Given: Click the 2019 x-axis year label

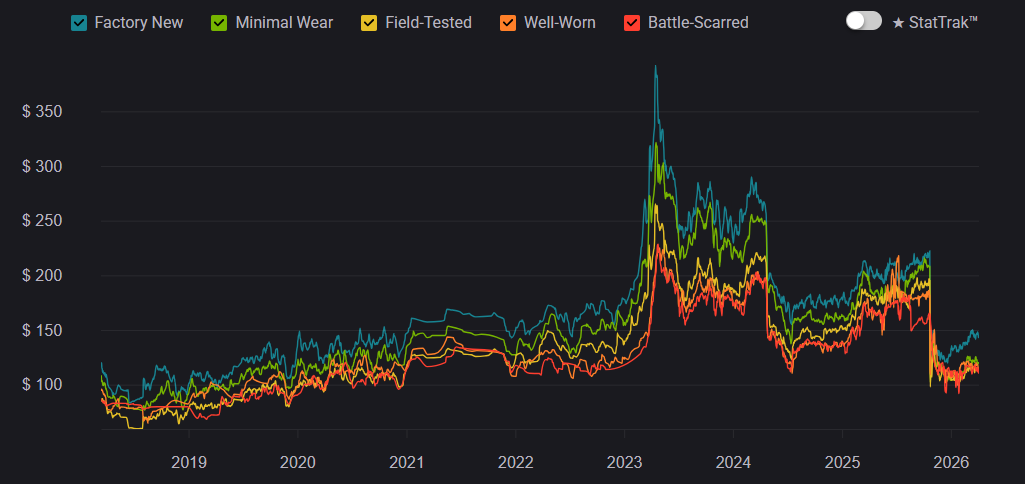Looking at the screenshot, I should click(189, 463).
